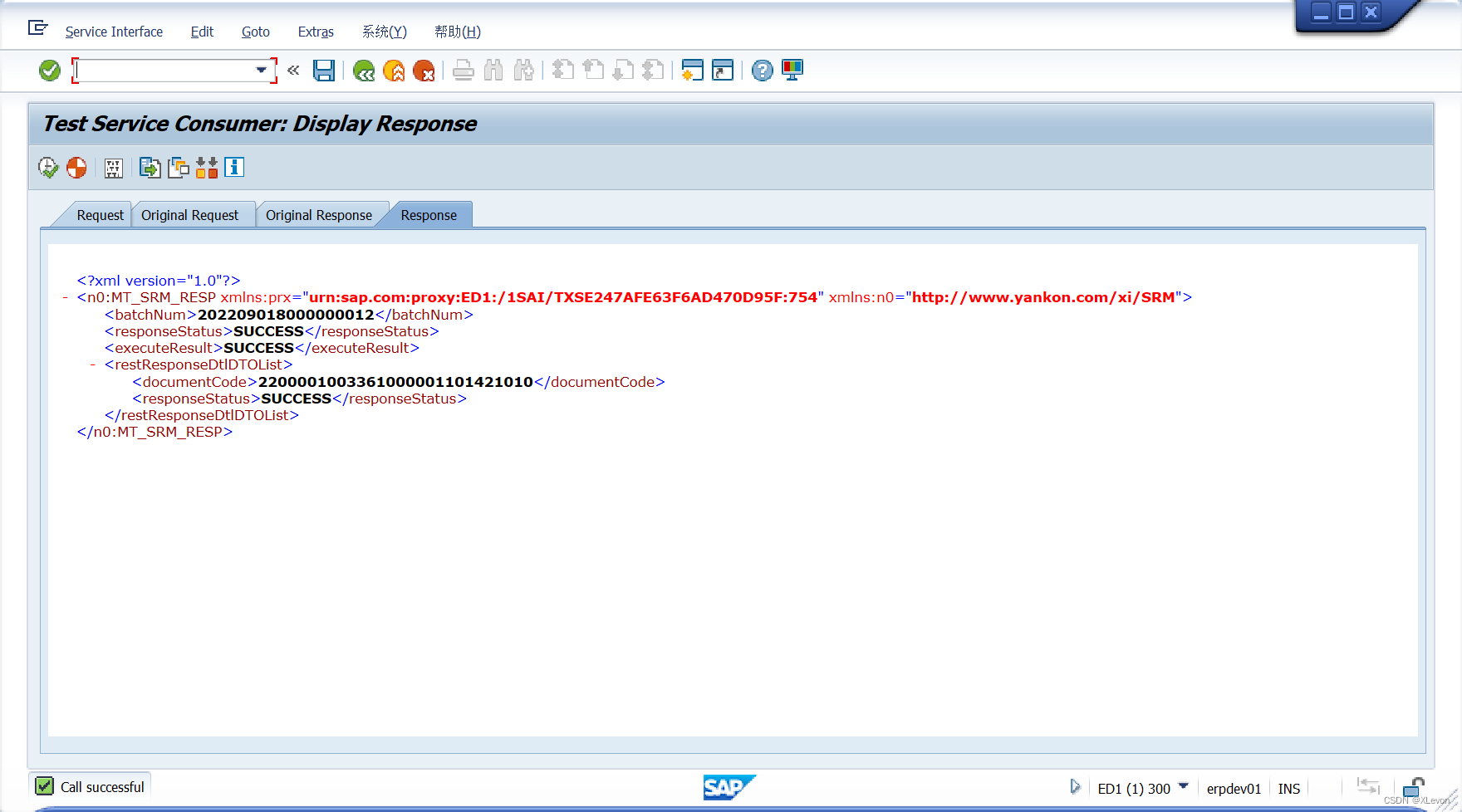The image size is (1462, 812).
Task: Open the Goto menu
Action: (x=256, y=32)
